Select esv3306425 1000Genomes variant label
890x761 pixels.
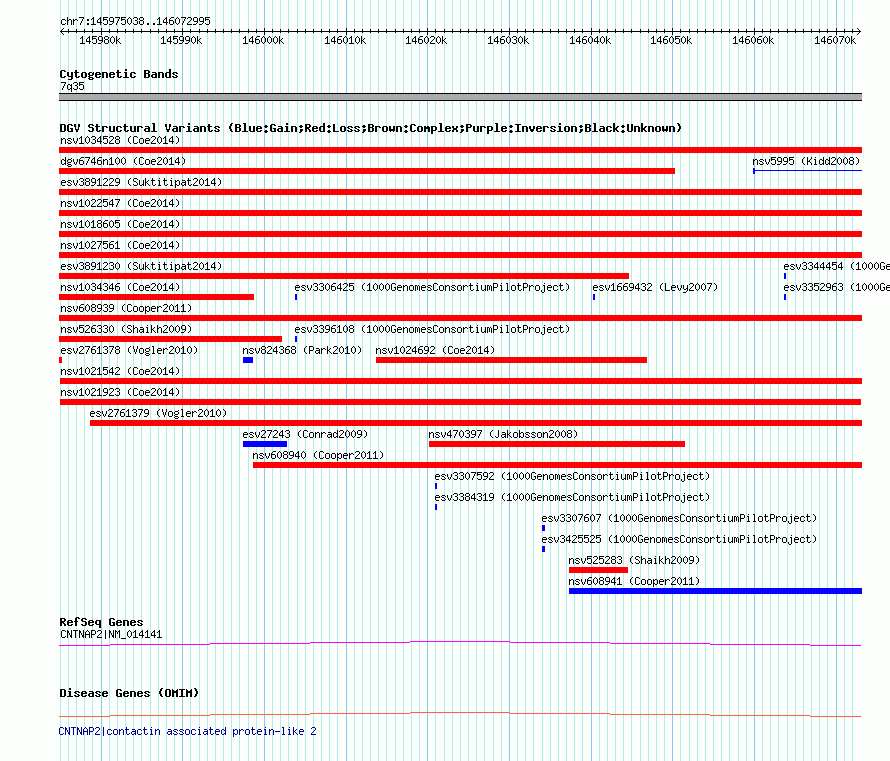pos(432,287)
